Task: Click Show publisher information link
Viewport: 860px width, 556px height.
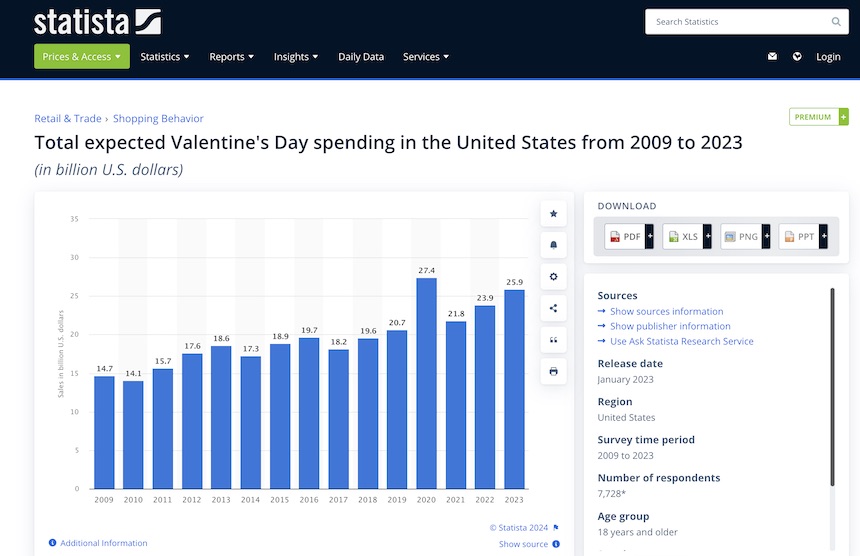Action: pos(670,326)
